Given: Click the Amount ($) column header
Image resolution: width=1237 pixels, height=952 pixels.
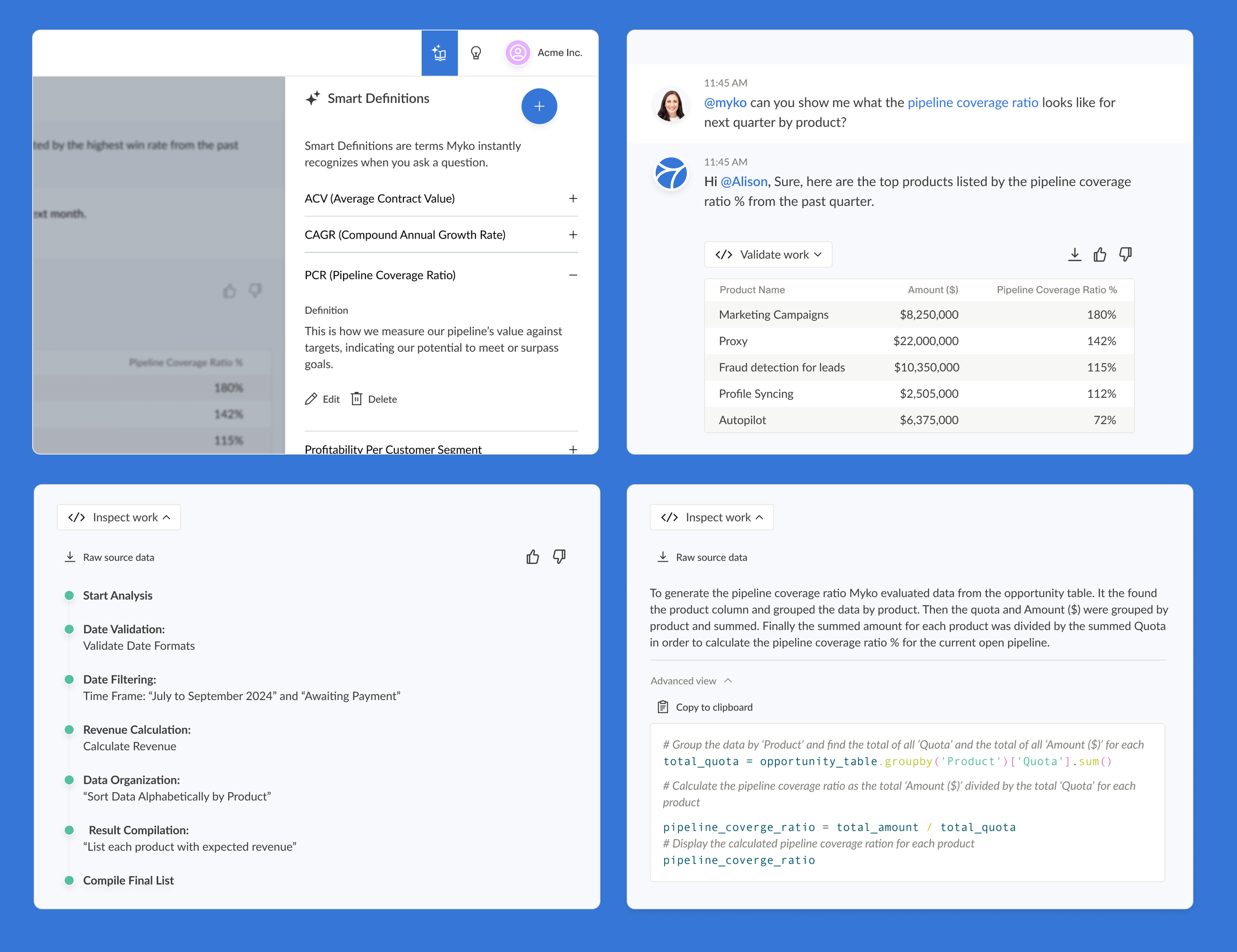Looking at the screenshot, I should click(933, 289).
